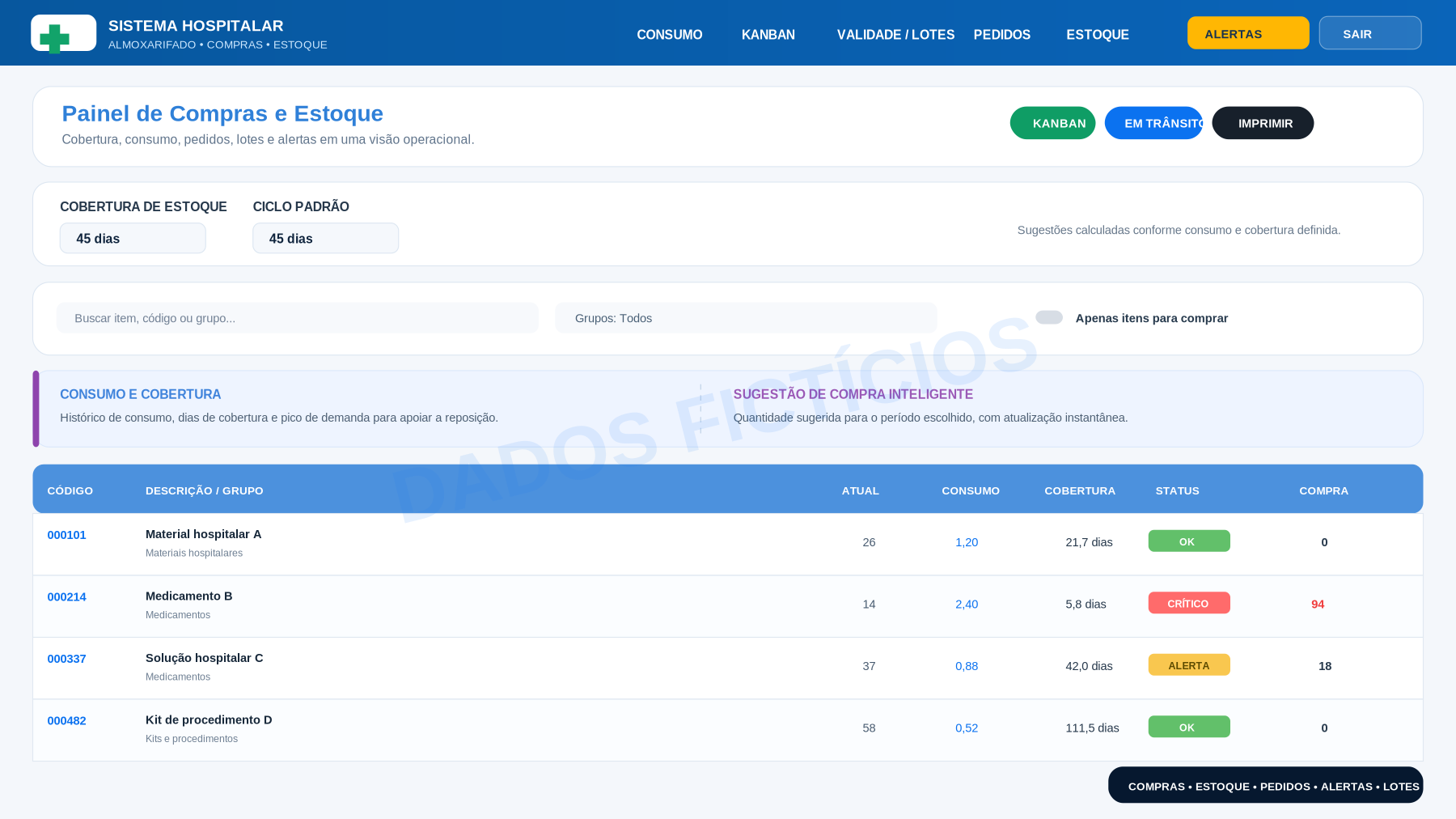Open the EM TRÂNSITO view button

click(x=1153, y=123)
